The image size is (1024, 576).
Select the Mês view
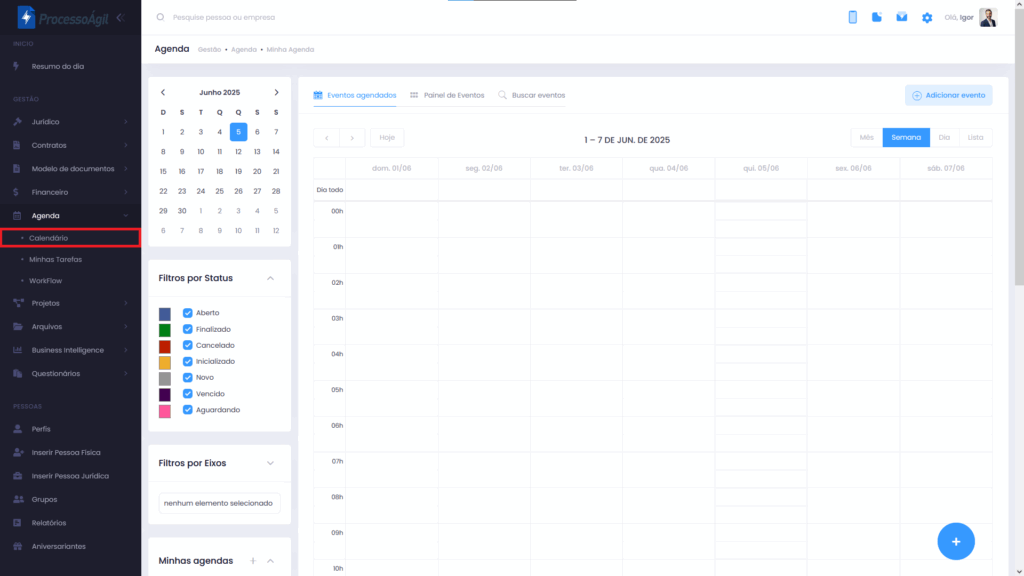(x=867, y=137)
